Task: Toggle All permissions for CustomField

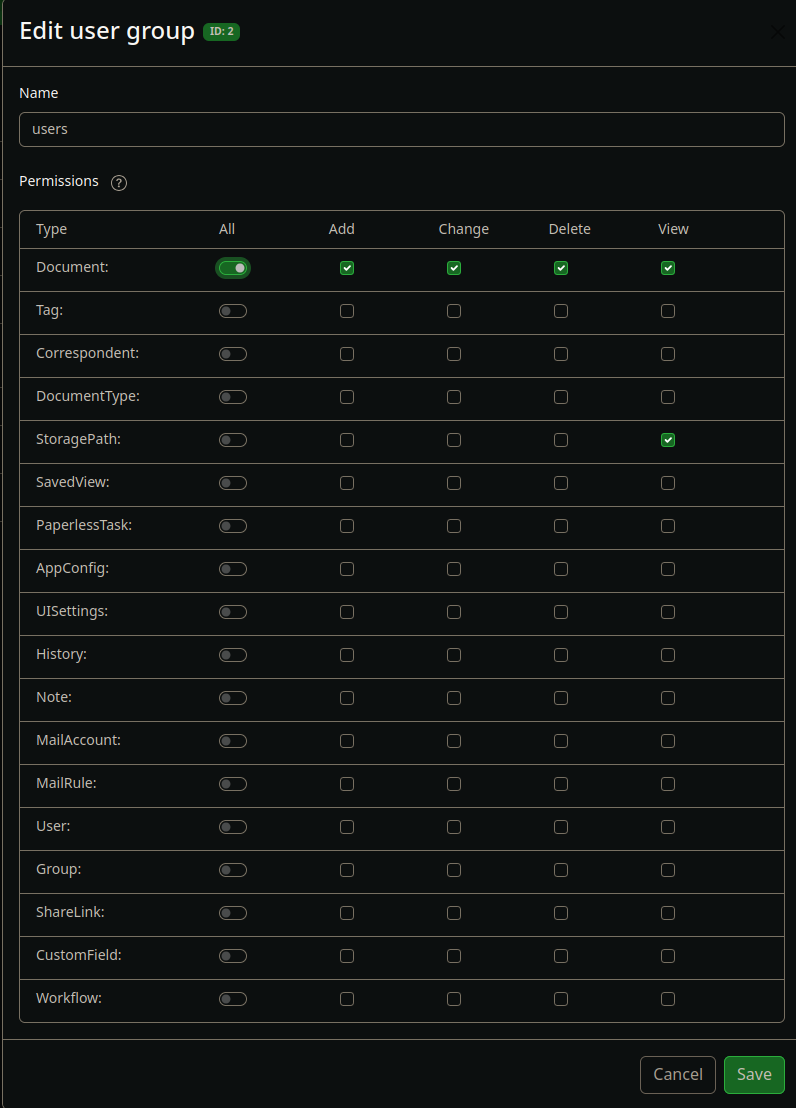Action: point(233,956)
